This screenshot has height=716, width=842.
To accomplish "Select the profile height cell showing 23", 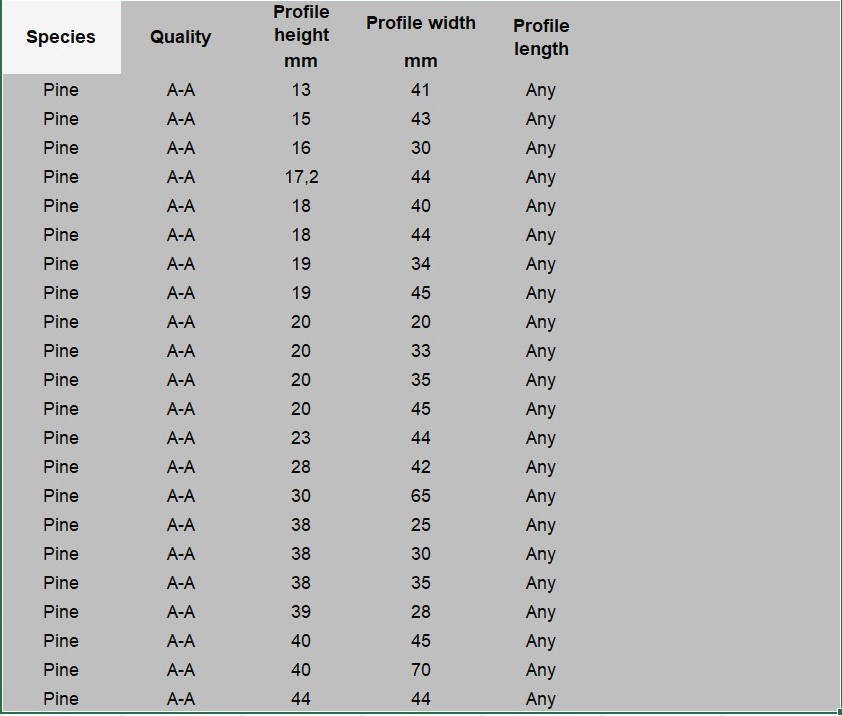I will coord(301,438).
